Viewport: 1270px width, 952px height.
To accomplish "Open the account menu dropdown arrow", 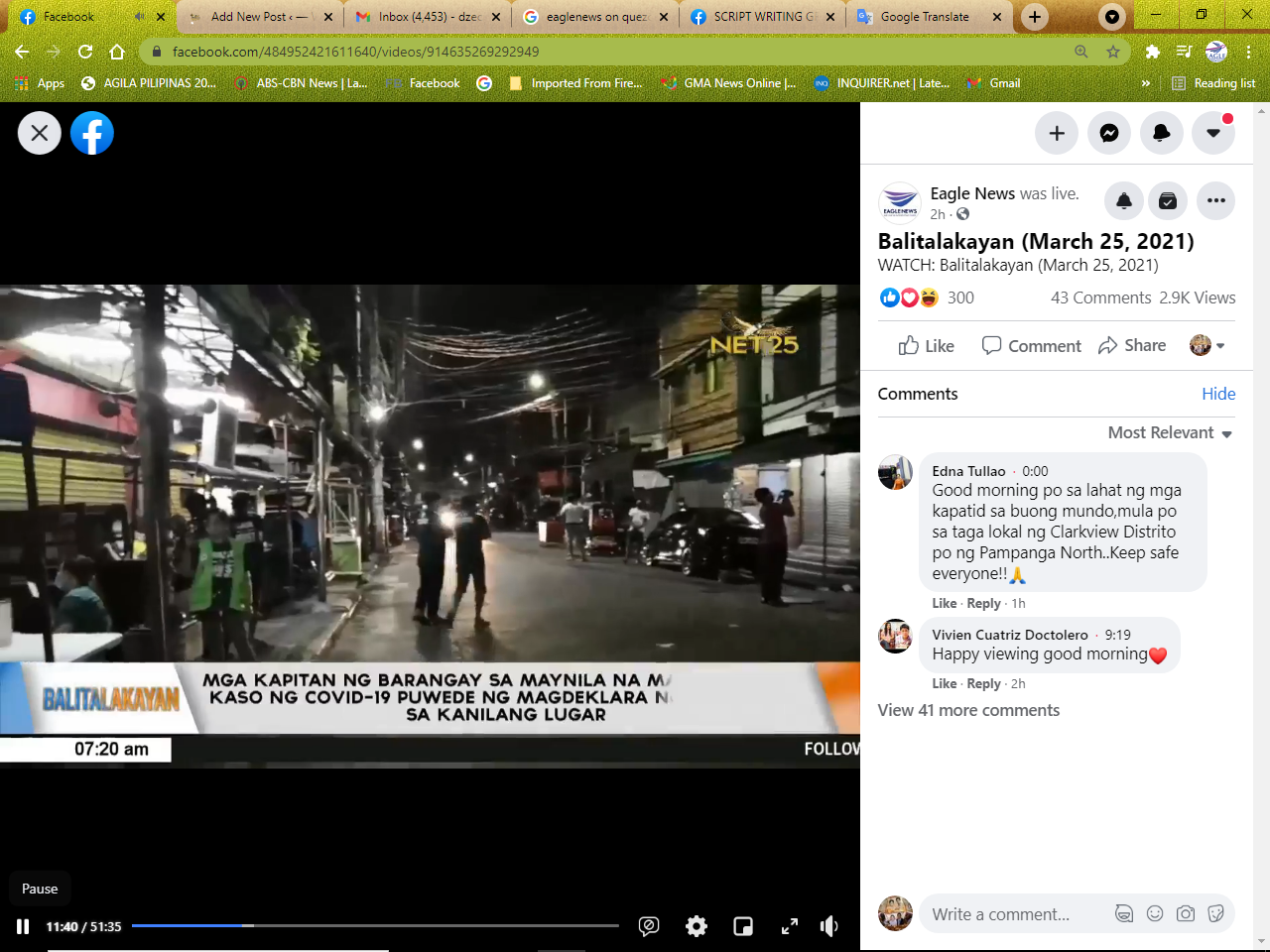I will [1213, 133].
